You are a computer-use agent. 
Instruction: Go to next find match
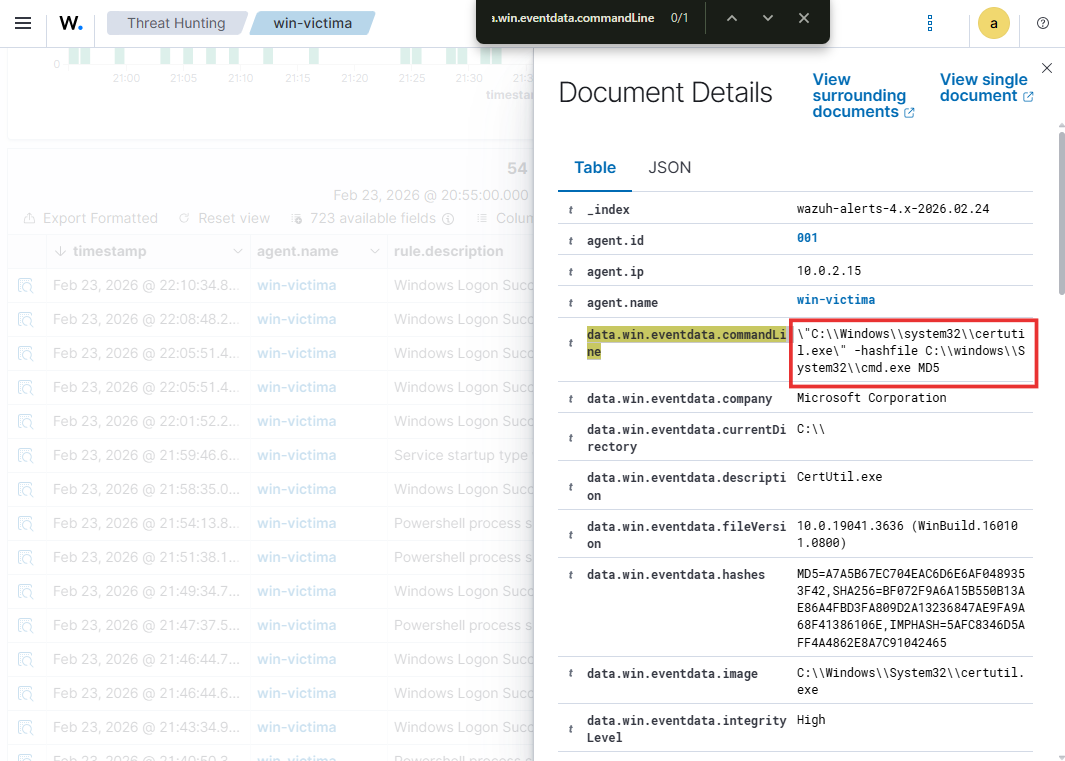[768, 18]
